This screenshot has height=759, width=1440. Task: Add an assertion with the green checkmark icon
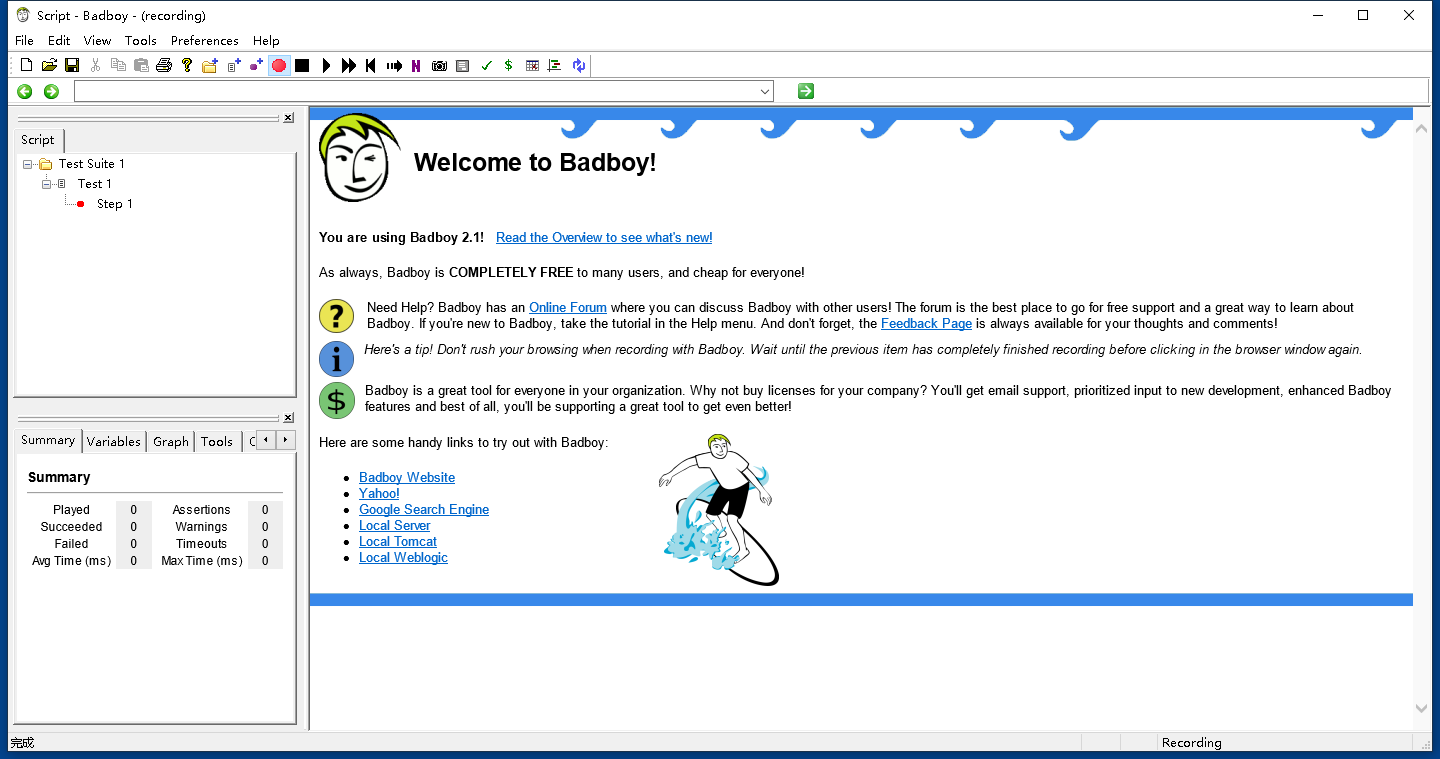click(486, 66)
